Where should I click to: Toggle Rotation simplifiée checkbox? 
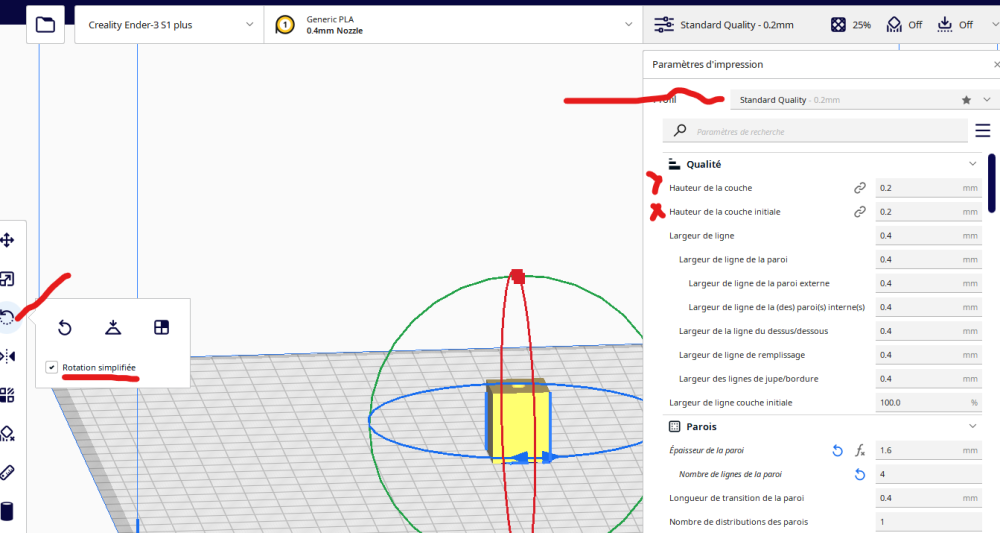[x=52, y=367]
